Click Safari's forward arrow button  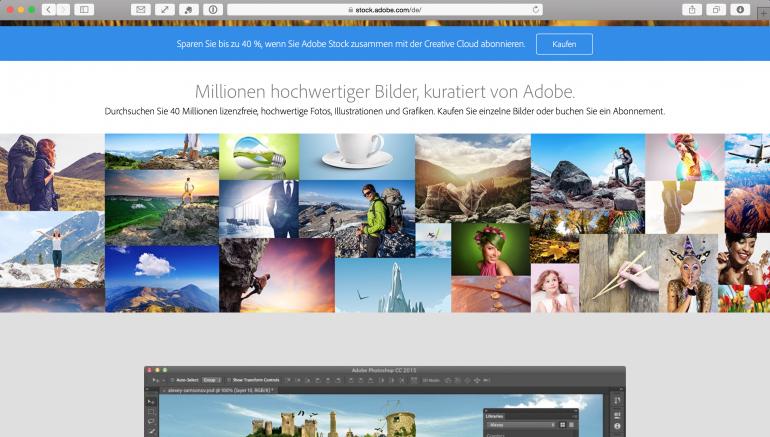(63, 9)
